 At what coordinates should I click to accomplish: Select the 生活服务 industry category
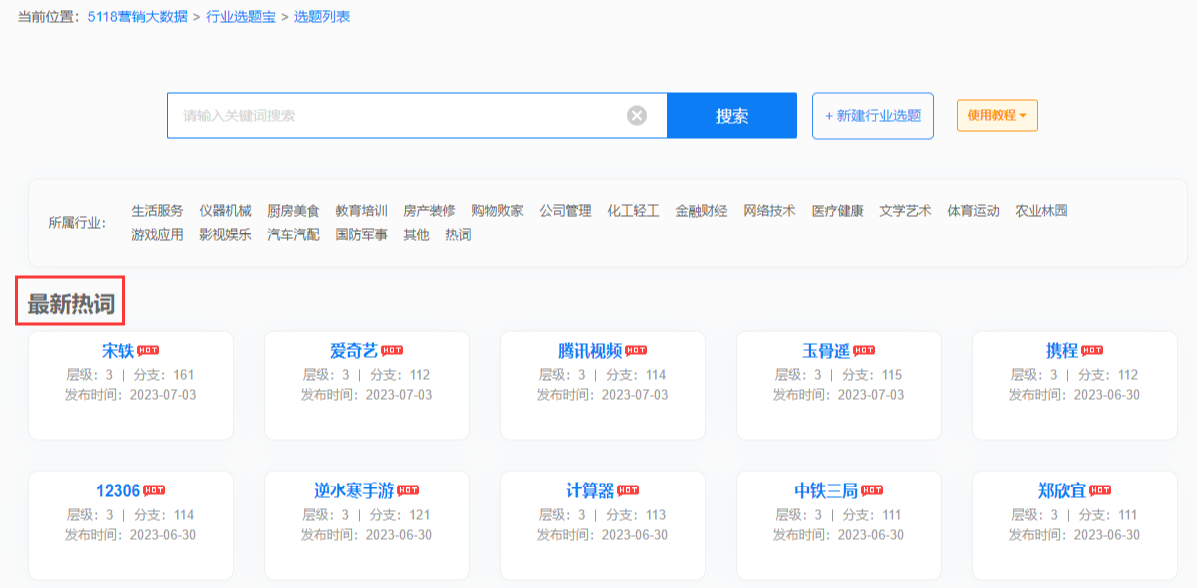(x=156, y=211)
